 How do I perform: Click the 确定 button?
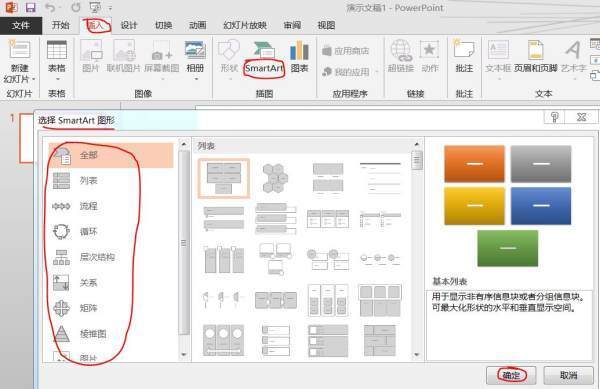pyautogui.click(x=511, y=375)
